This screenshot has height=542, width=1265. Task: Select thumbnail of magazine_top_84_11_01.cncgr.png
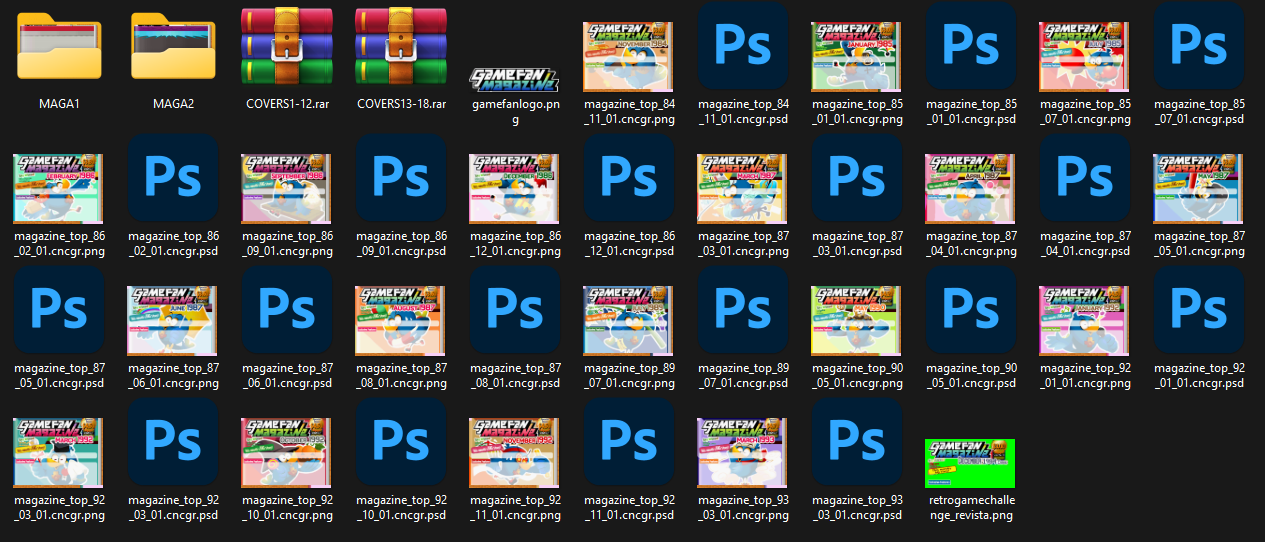click(629, 57)
